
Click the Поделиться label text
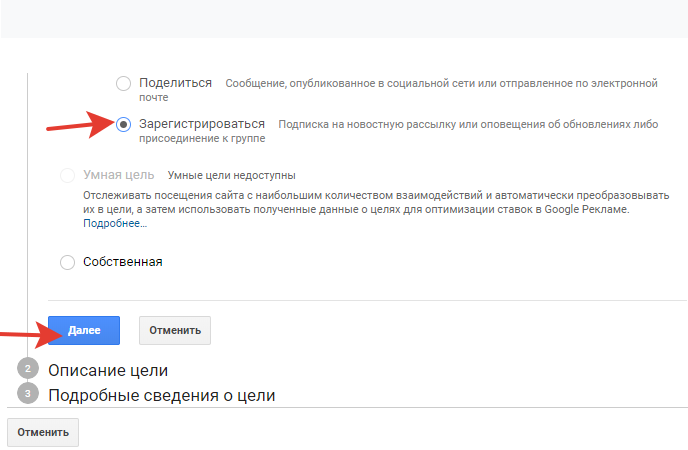point(175,82)
